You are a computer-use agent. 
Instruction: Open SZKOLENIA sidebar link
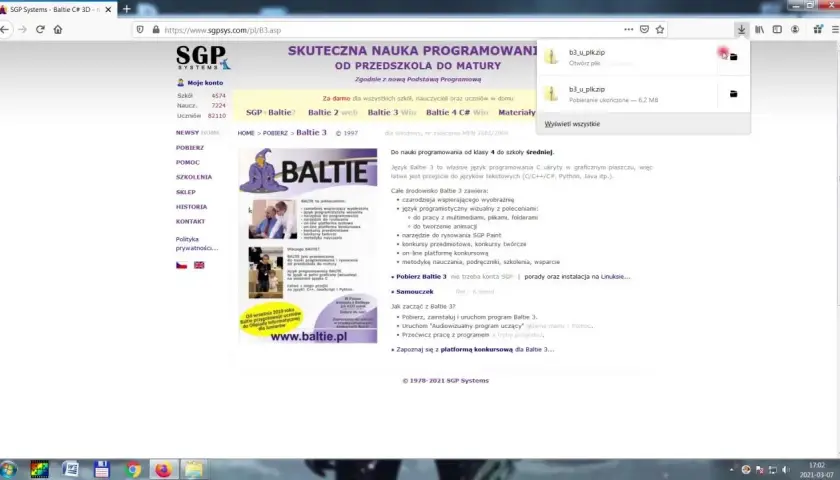pyautogui.click(x=194, y=177)
